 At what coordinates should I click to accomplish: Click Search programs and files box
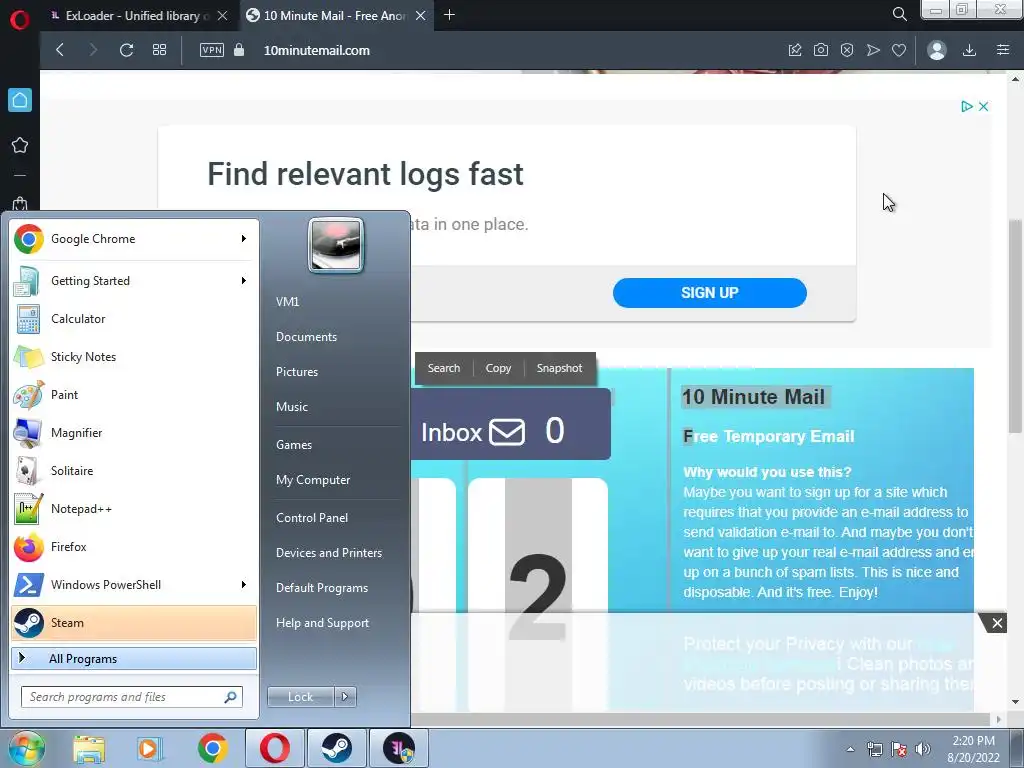(132, 697)
